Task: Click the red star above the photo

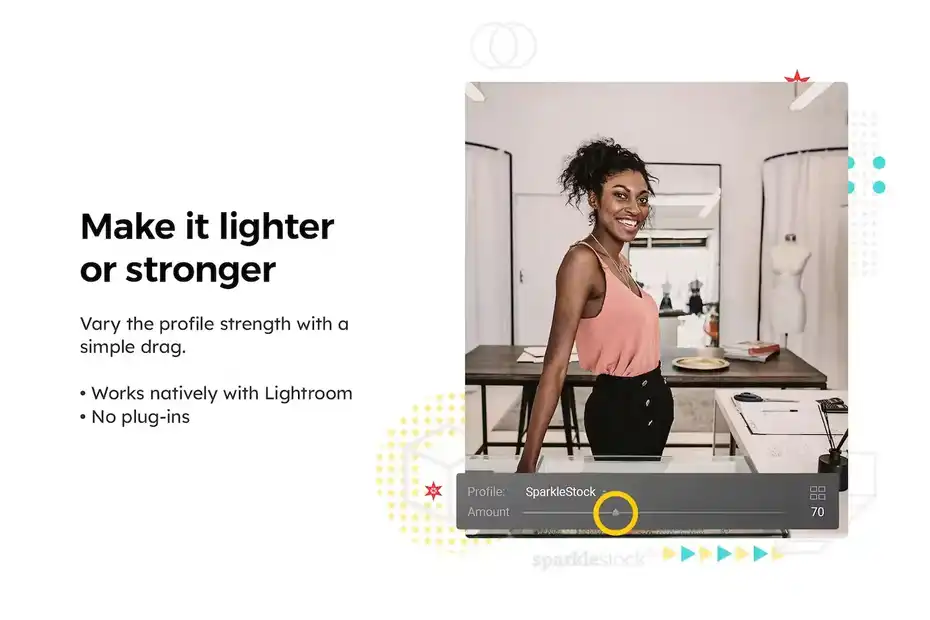Action: [x=797, y=77]
